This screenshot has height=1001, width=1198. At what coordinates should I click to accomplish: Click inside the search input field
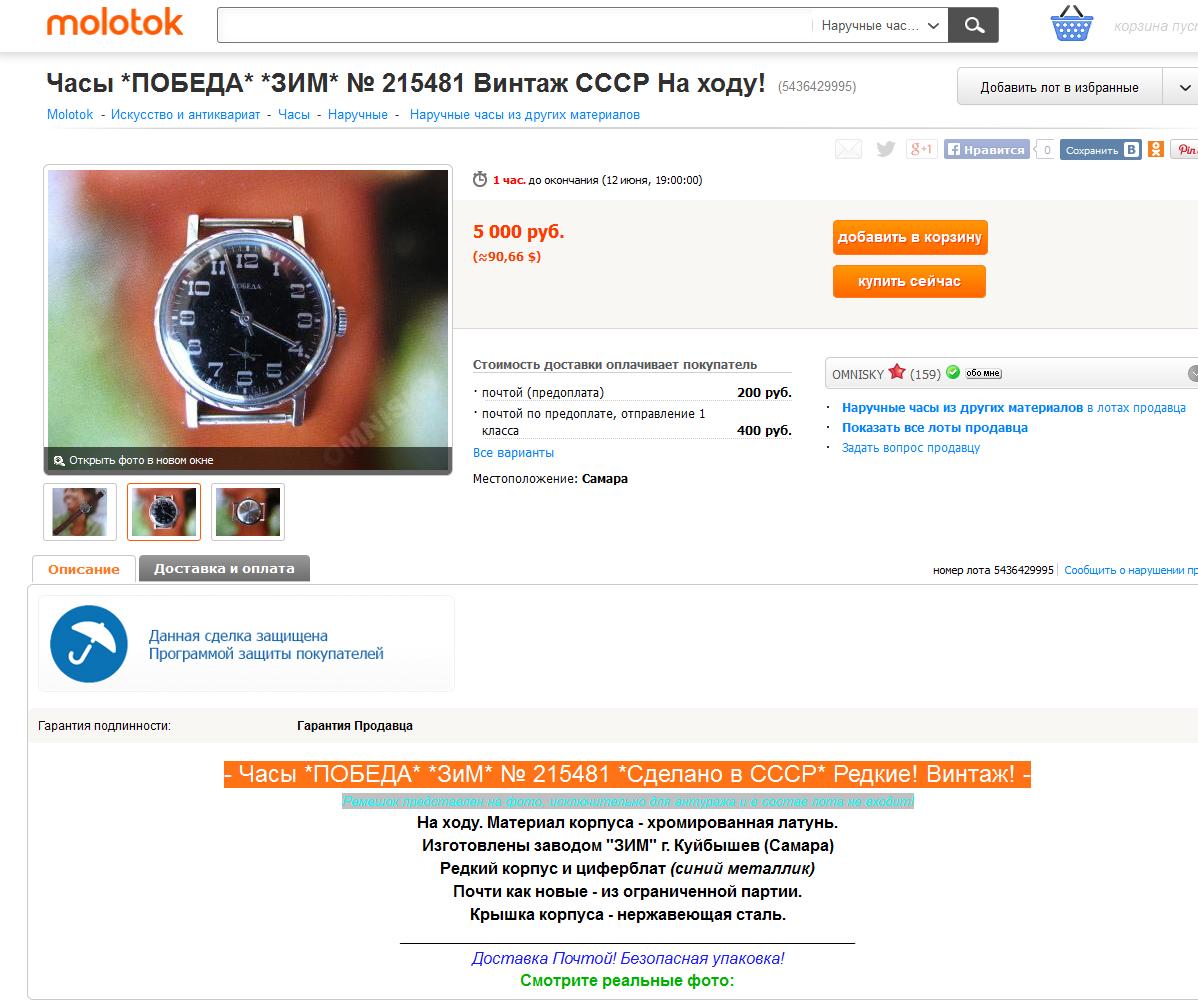pos(514,25)
